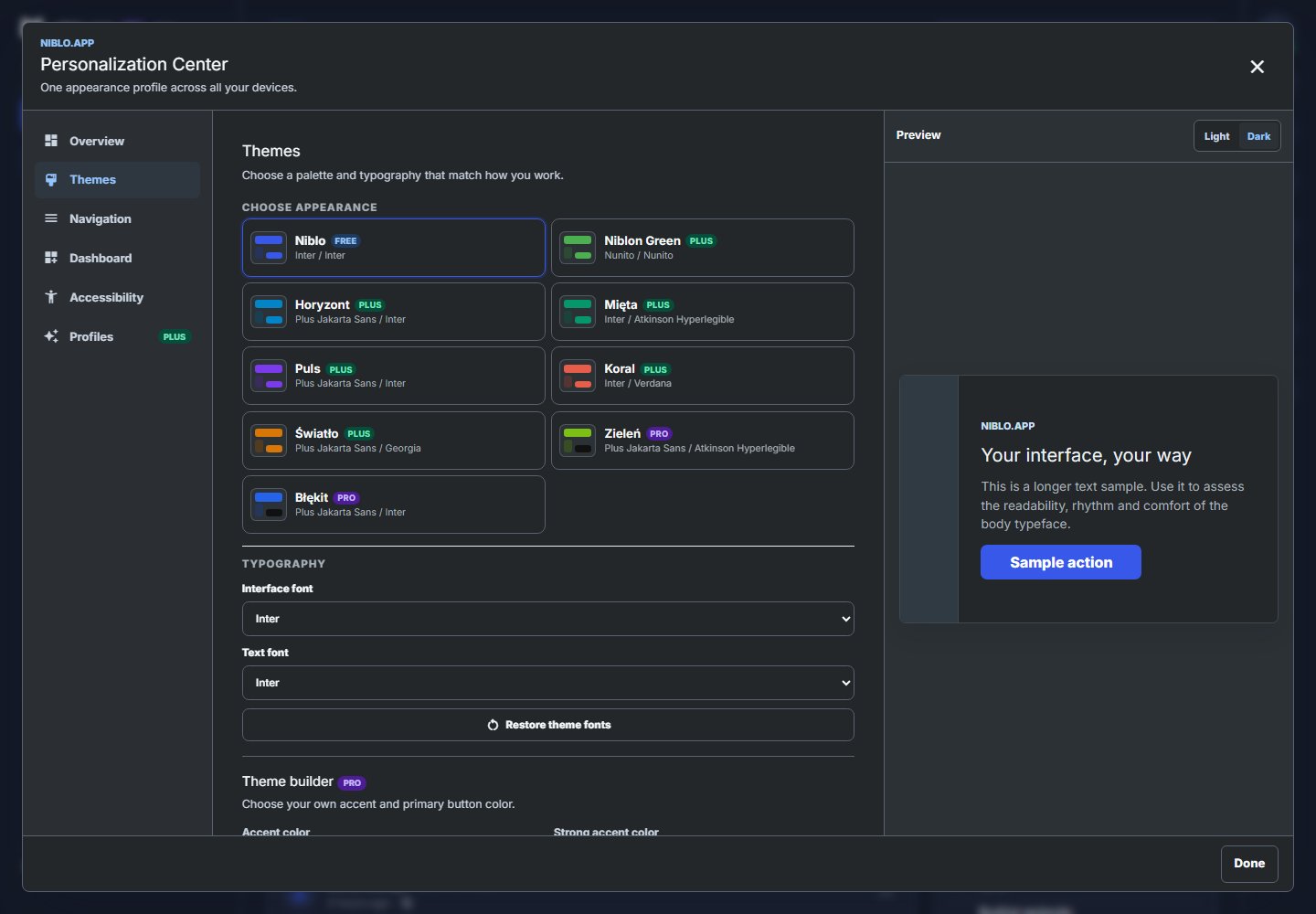The image size is (1316, 914).
Task: Click the Profiles sparkle icon
Action: click(51, 336)
